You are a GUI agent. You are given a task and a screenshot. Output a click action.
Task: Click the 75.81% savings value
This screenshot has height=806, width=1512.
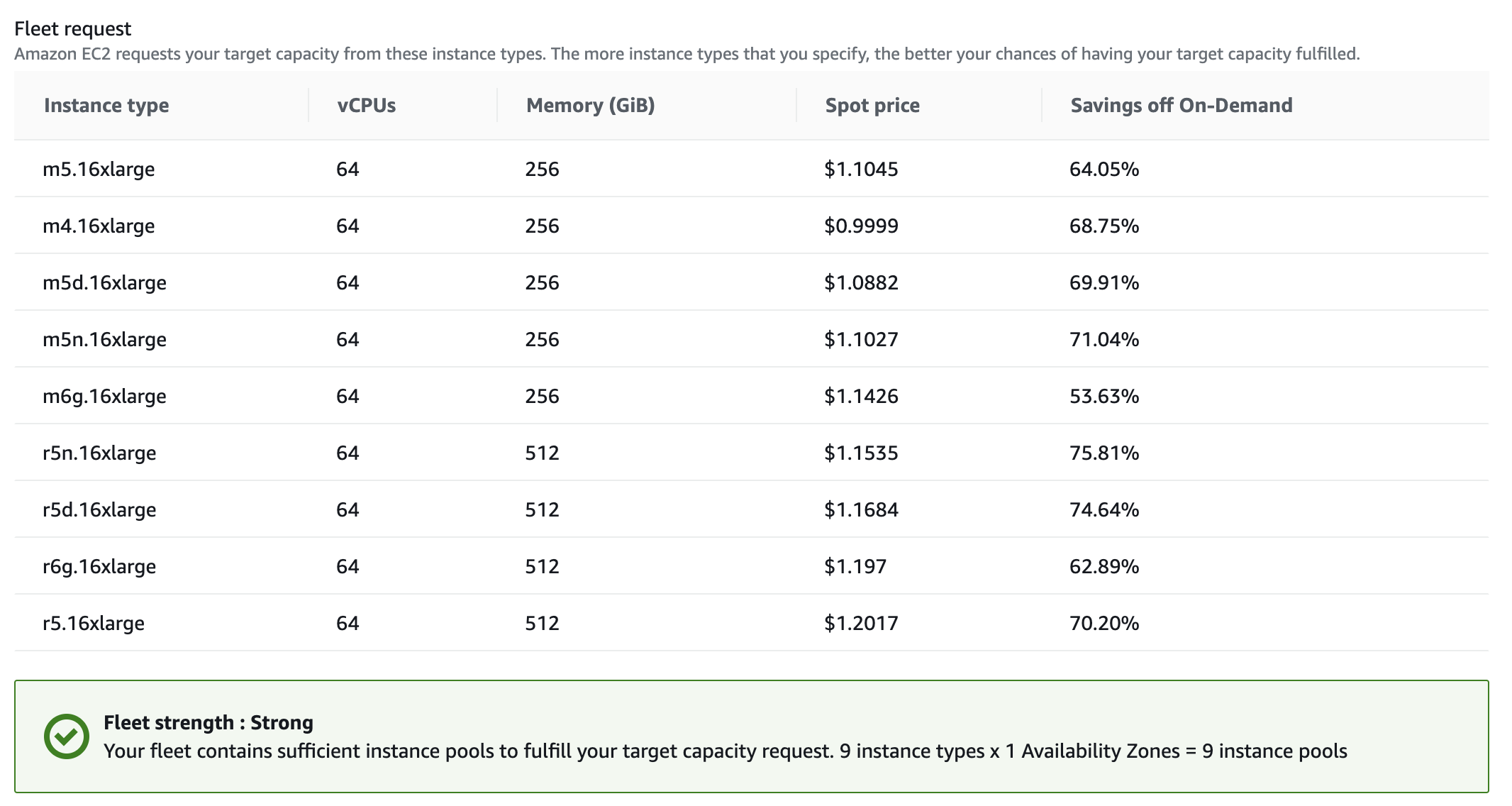click(1104, 453)
